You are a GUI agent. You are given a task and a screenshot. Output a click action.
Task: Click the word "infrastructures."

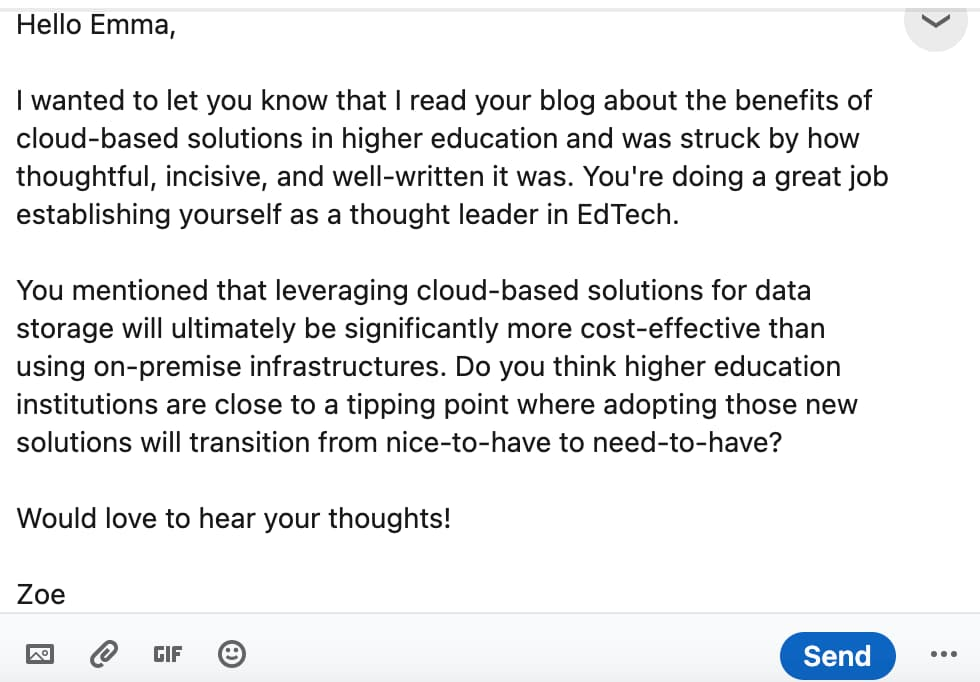[348, 367]
